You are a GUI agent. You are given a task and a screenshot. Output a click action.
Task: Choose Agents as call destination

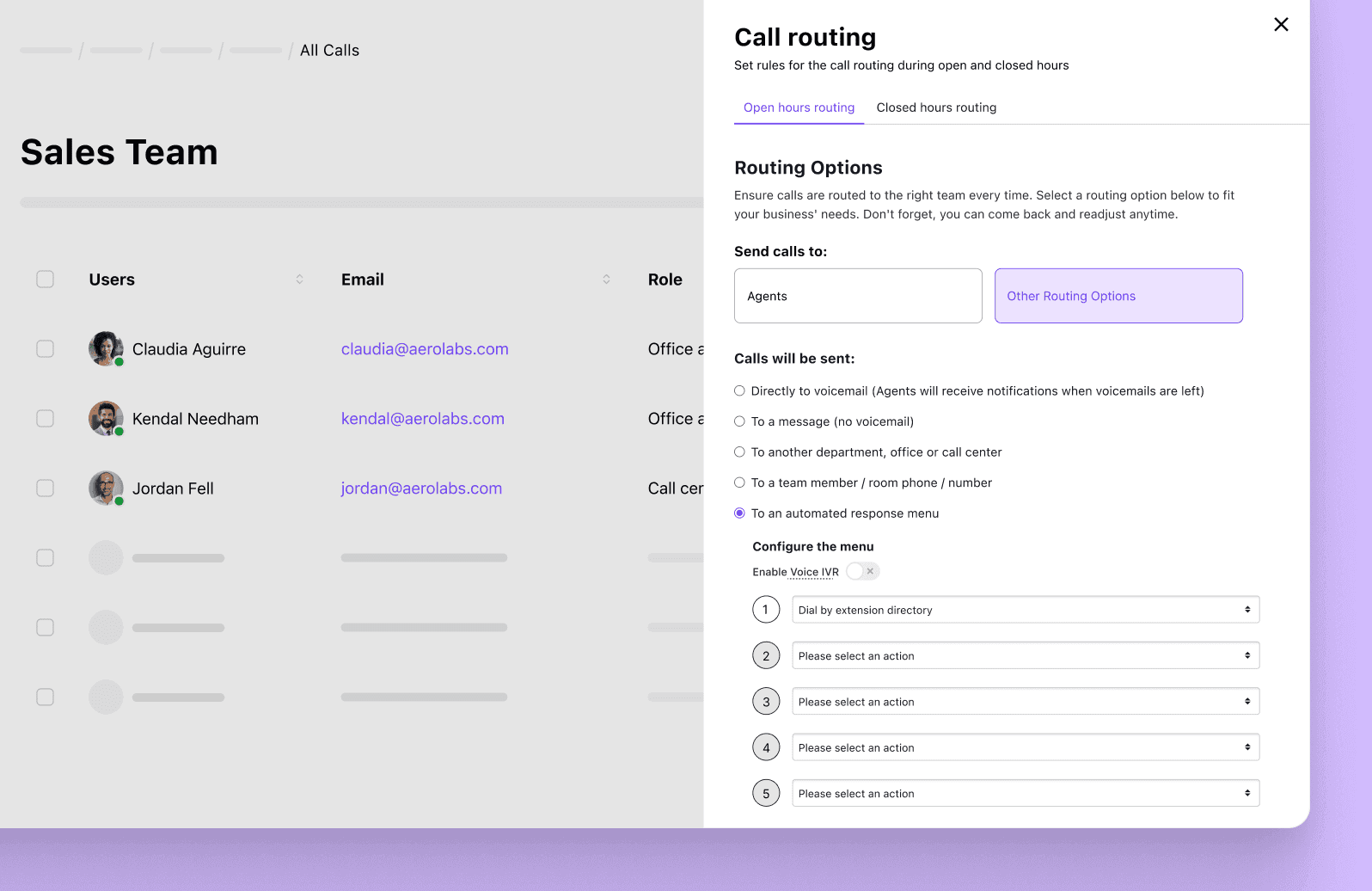point(857,296)
